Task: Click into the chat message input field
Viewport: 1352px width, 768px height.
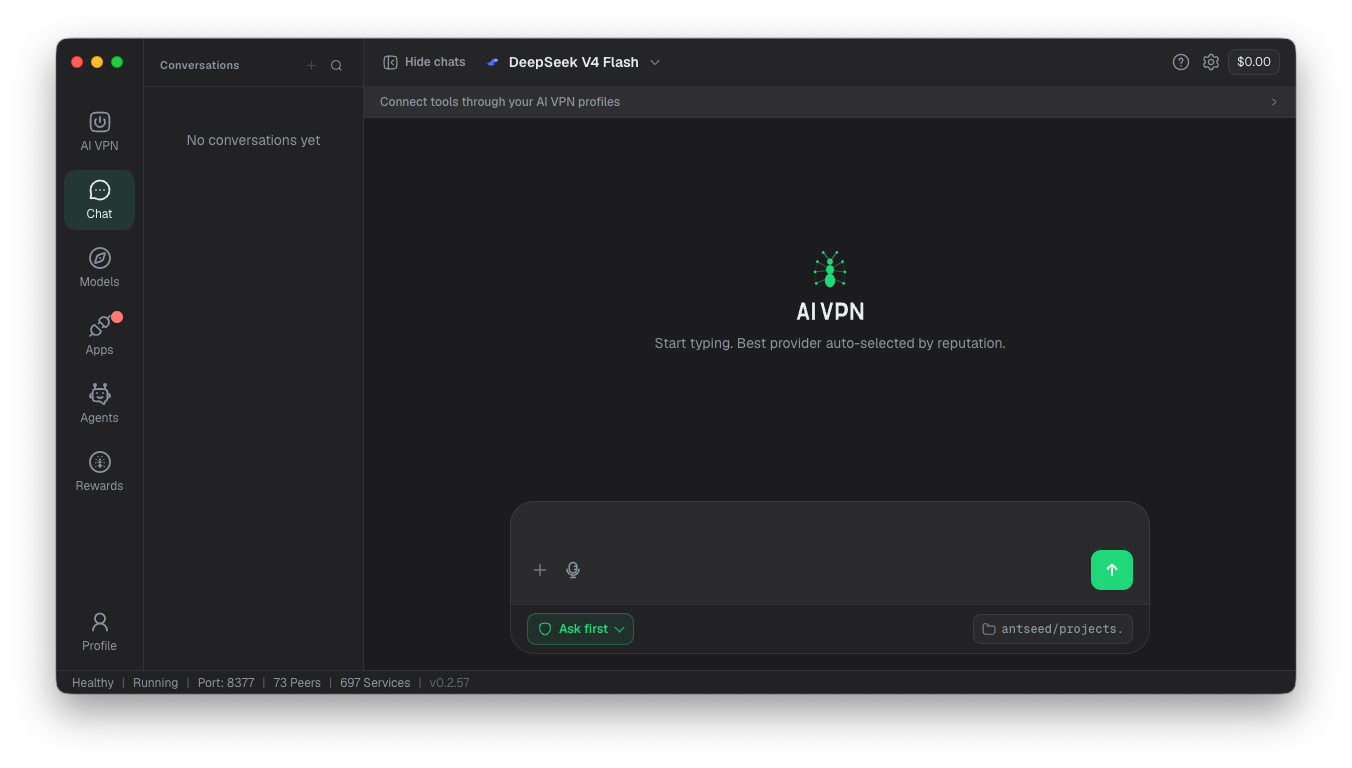Action: coord(830,527)
